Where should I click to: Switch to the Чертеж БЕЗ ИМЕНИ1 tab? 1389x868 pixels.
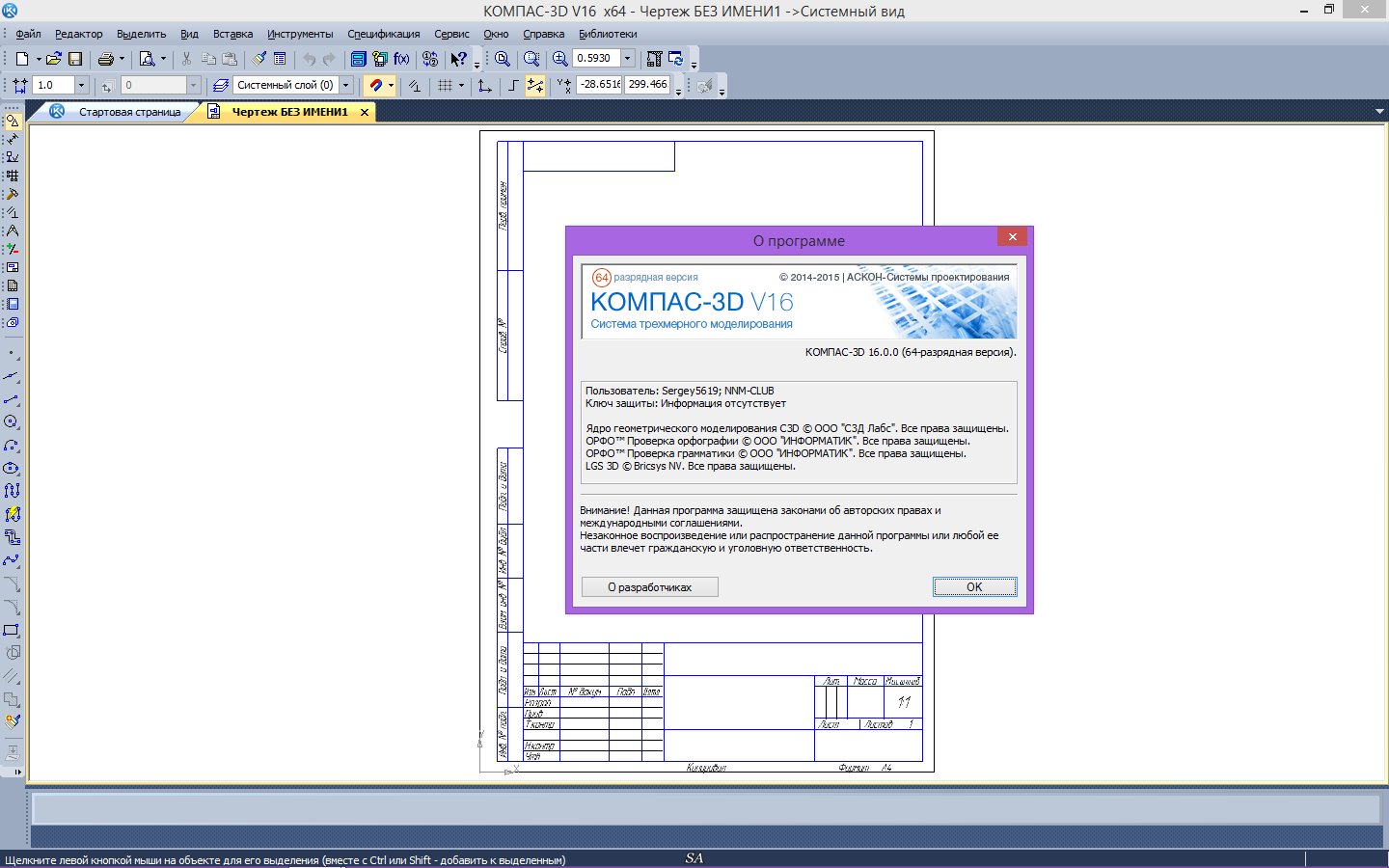click(289, 112)
